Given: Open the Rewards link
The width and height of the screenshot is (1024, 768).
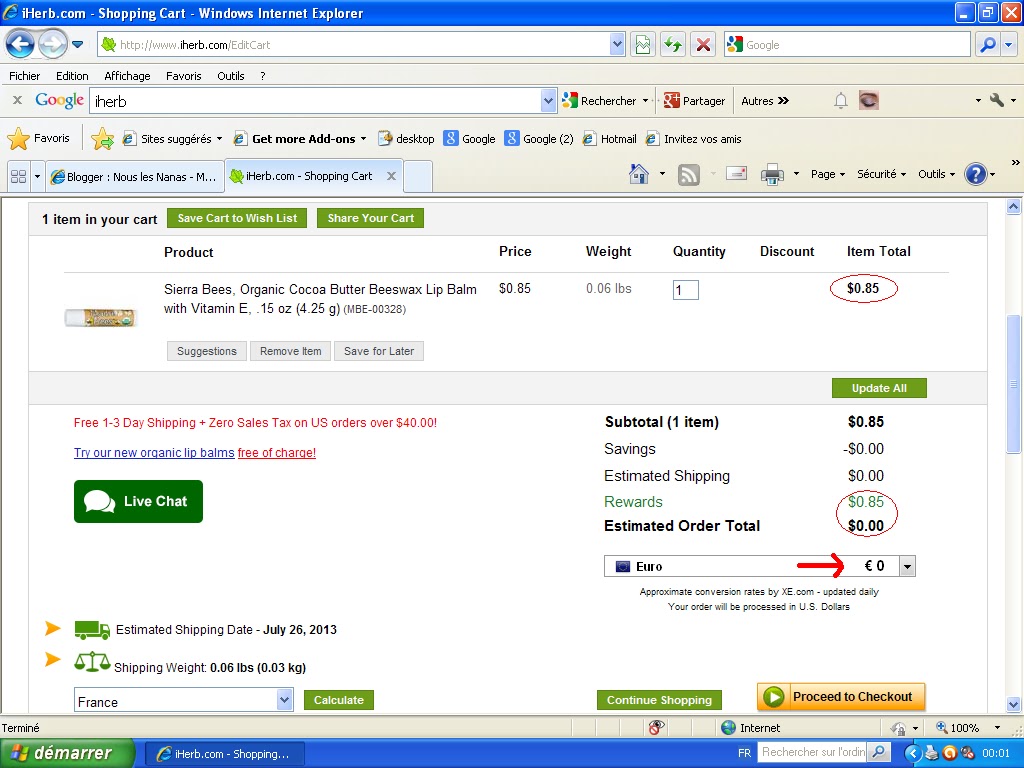Looking at the screenshot, I should [x=633, y=502].
